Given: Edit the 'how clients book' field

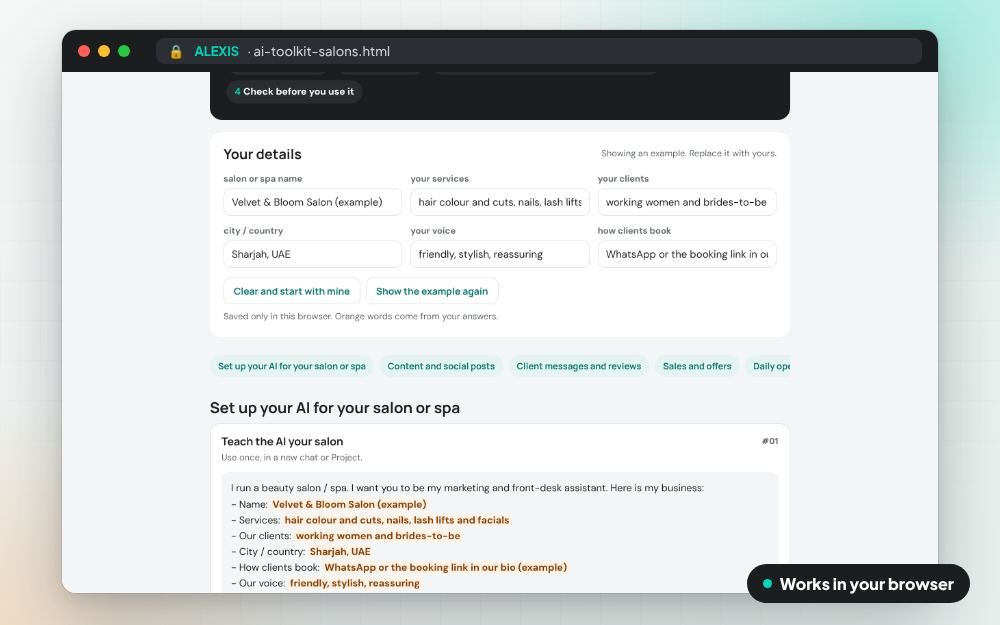Looking at the screenshot, I should pos(687,254).
